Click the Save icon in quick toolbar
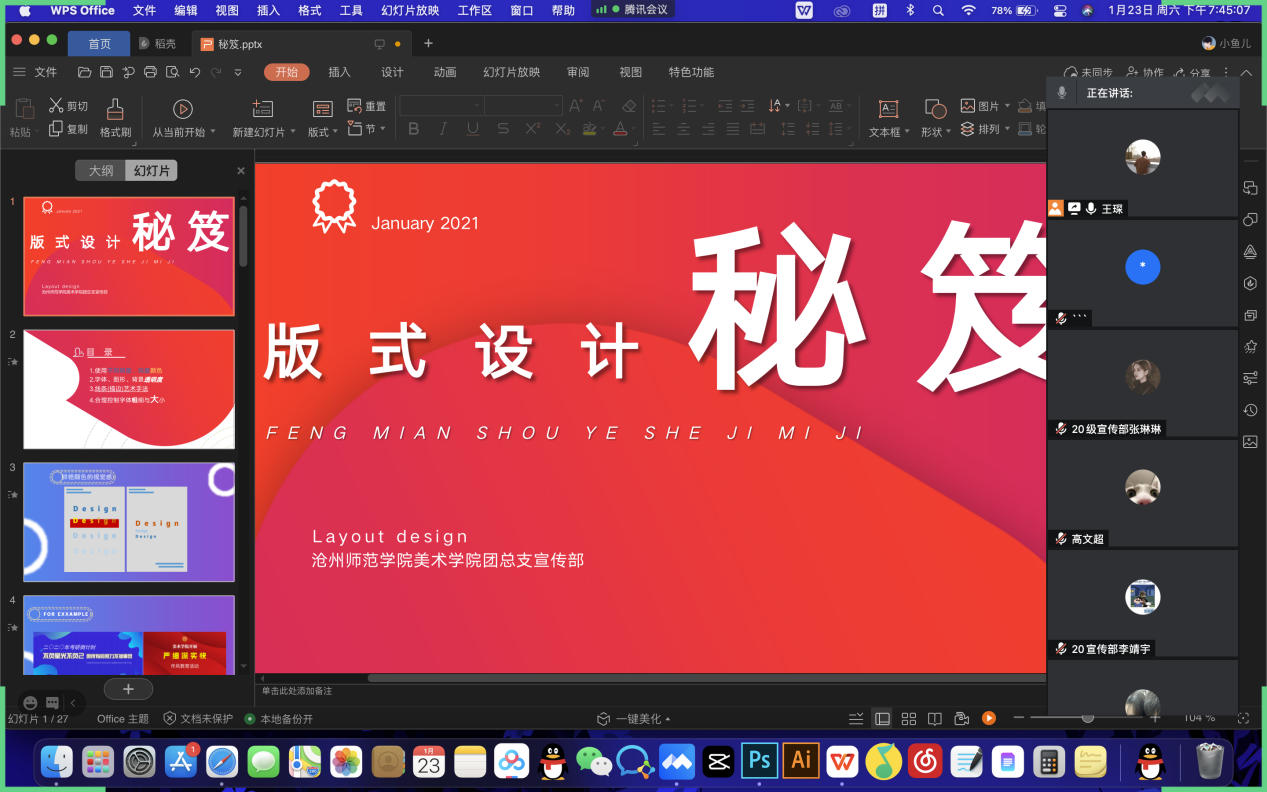Screen dimensions: 1267x792 [107, 72]
